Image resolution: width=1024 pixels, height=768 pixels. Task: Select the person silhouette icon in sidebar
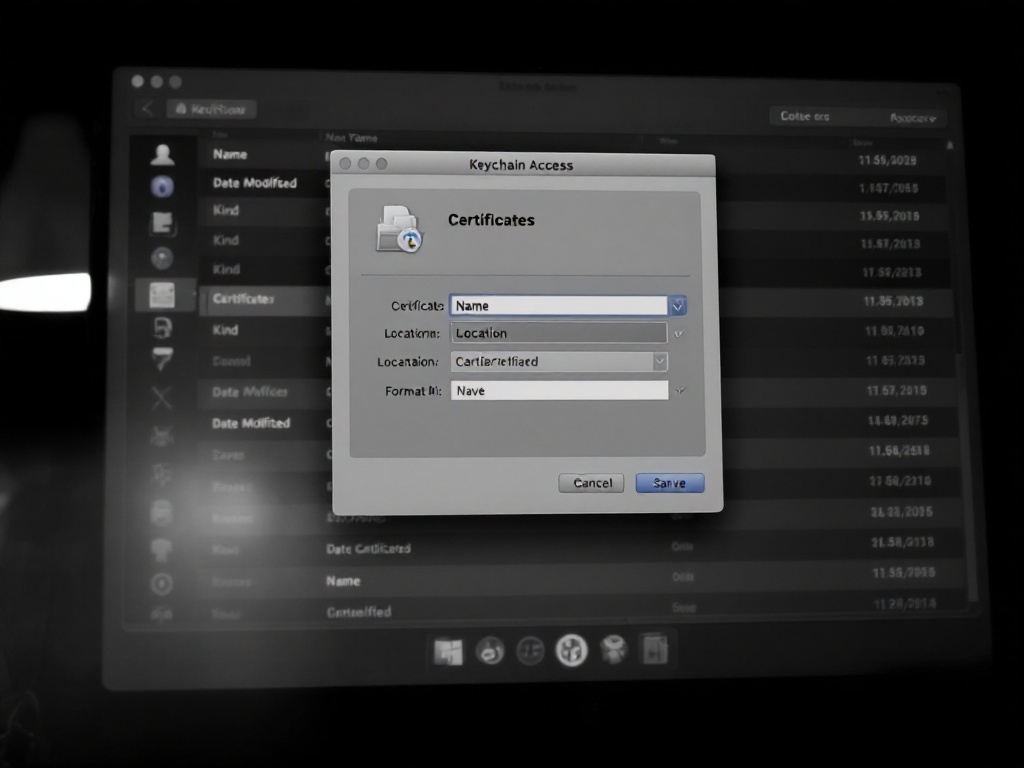tap(162, 154)
